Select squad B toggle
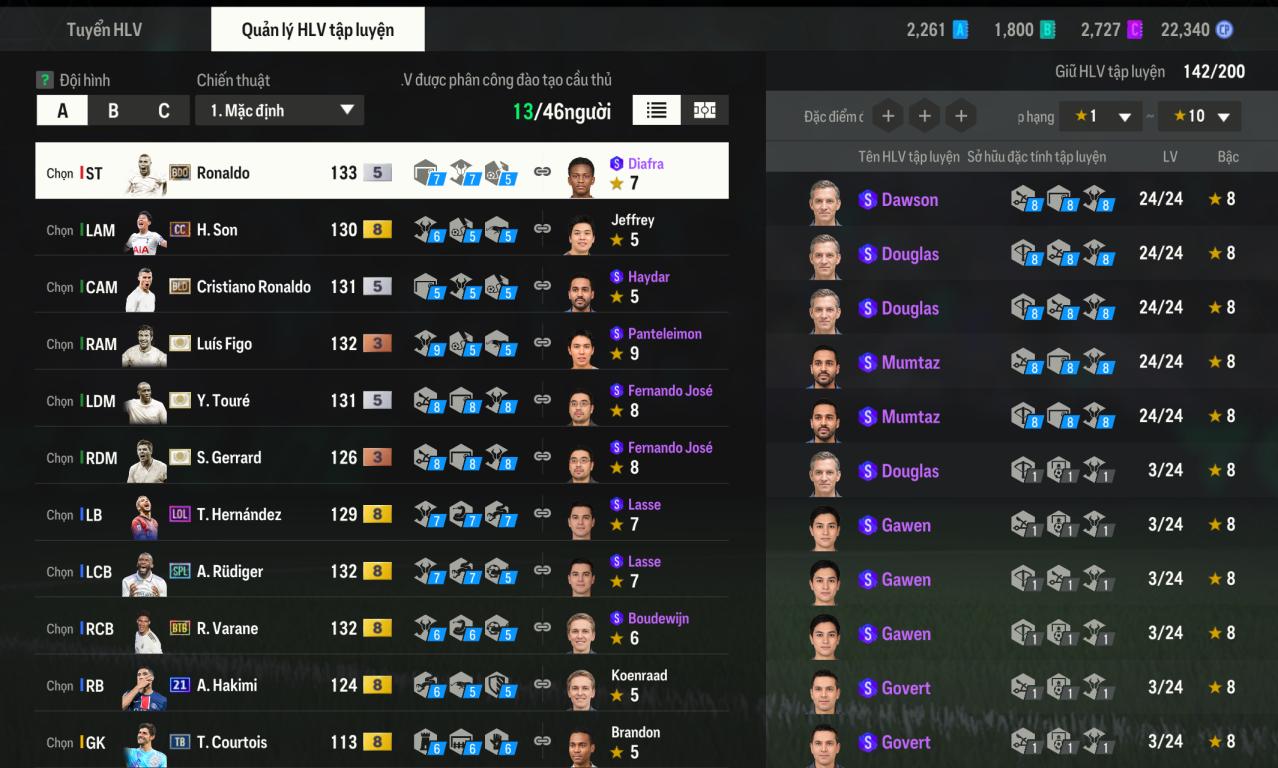This screenshot has height=768, width=1278. (x=113, y=111)
